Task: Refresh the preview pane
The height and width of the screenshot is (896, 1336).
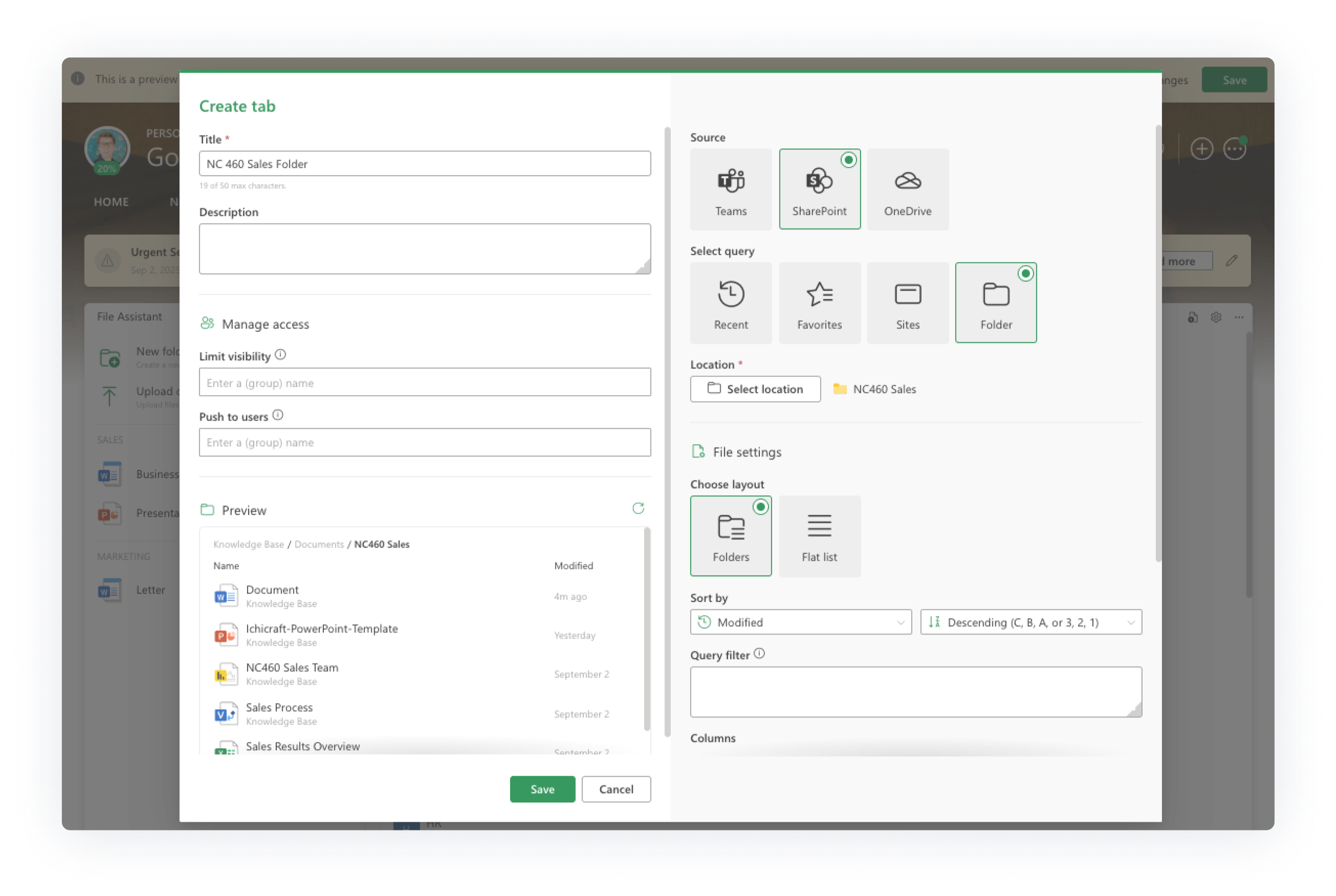Action: pos(638,508)
